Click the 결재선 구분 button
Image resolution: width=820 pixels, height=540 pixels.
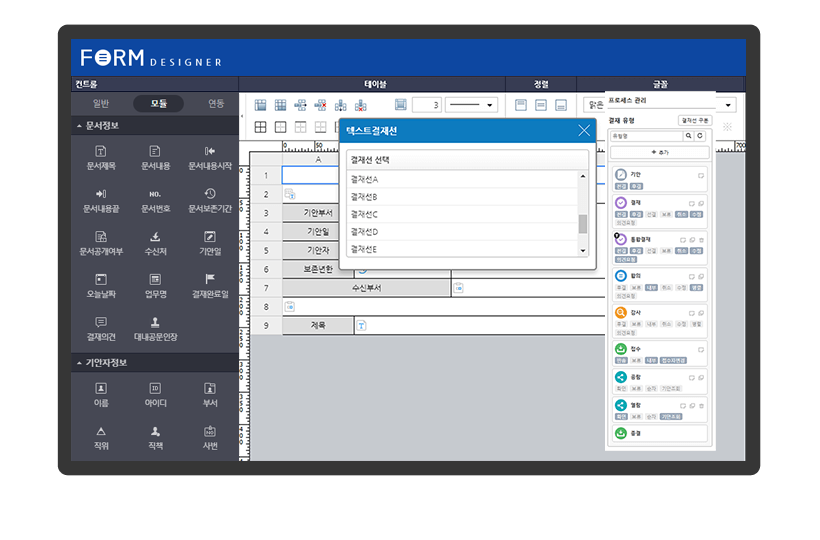pyautogui.click(x=694, y=120)
